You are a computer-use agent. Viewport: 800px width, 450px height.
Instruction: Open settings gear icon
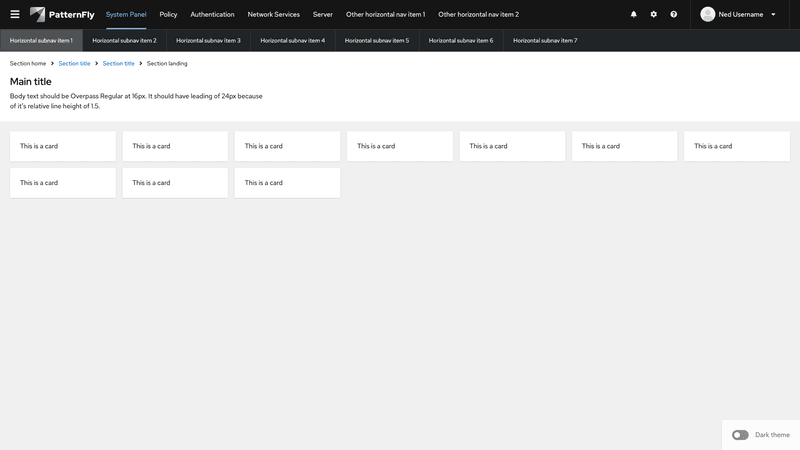(654, 15)
